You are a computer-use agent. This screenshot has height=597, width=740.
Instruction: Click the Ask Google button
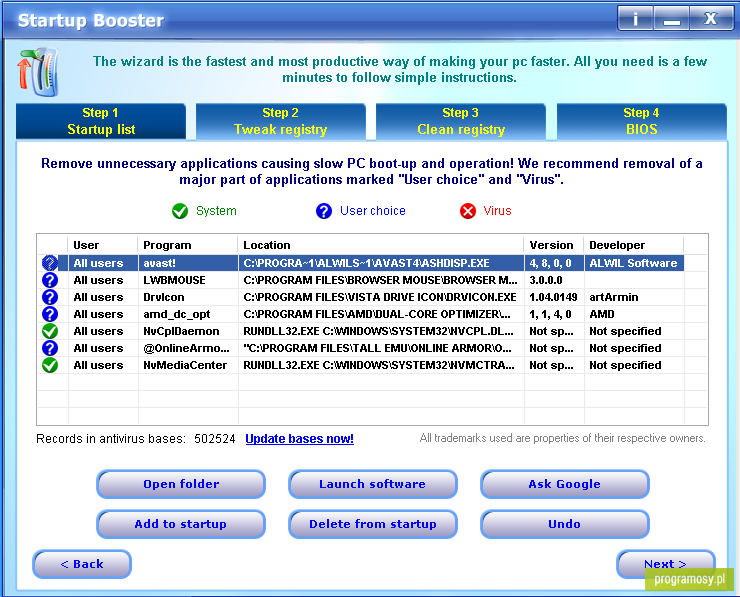click(x=565, y=484)
